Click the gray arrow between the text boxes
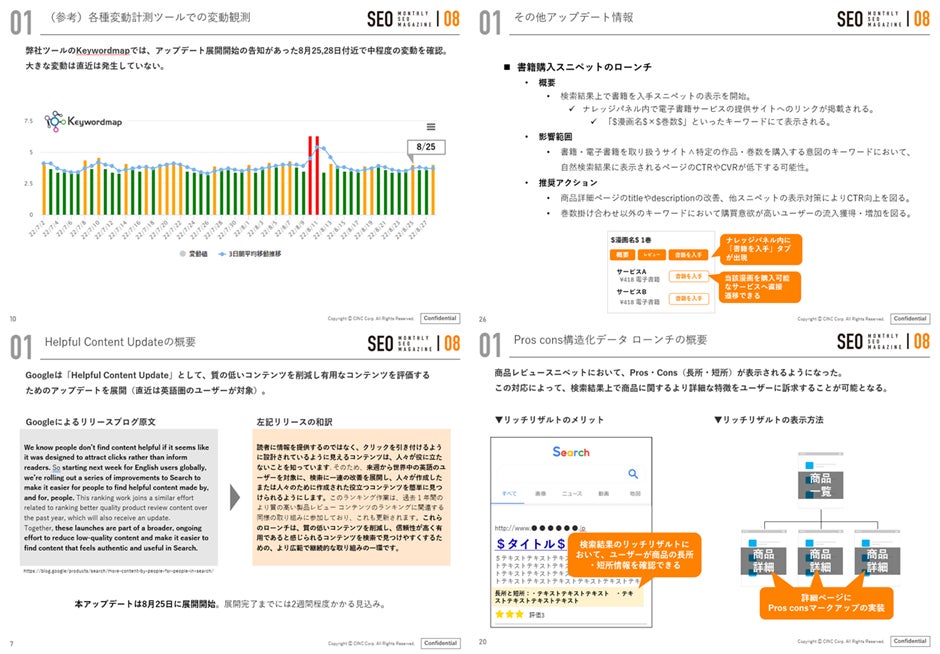 235,497
